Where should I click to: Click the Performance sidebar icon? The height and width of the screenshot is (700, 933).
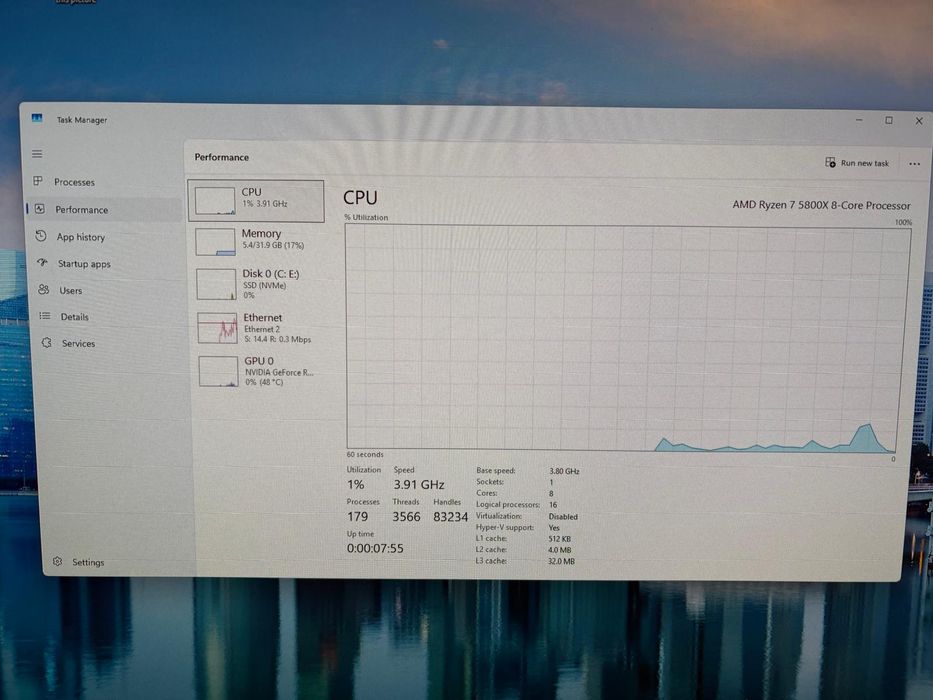(40, 208)
